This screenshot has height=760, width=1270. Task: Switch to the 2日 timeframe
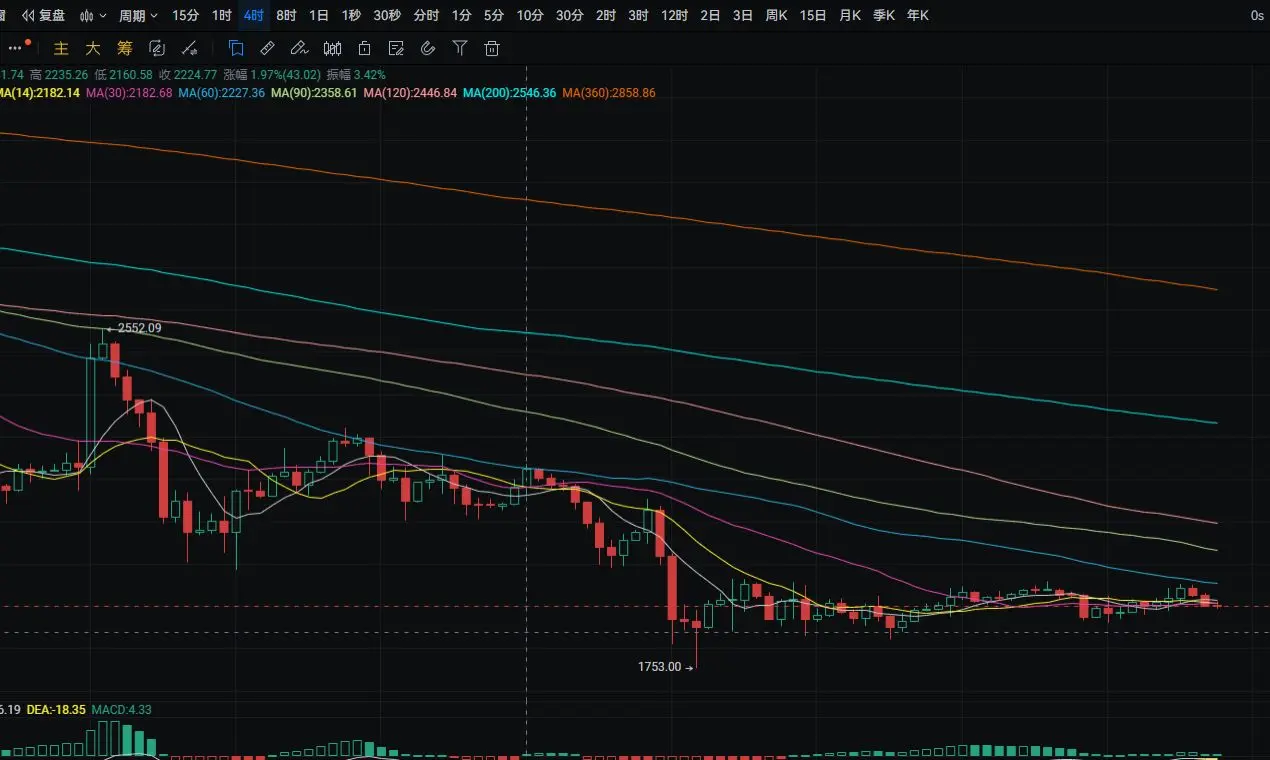tap(710, 15)
